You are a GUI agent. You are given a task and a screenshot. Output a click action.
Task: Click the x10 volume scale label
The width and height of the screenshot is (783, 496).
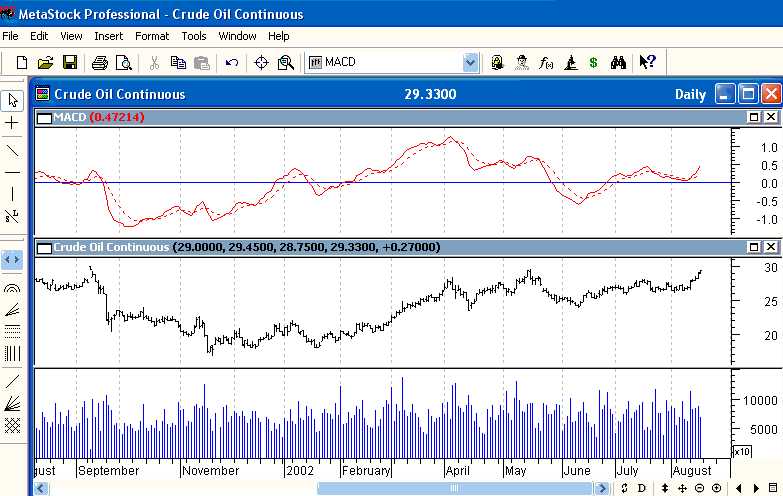point(743,452)
